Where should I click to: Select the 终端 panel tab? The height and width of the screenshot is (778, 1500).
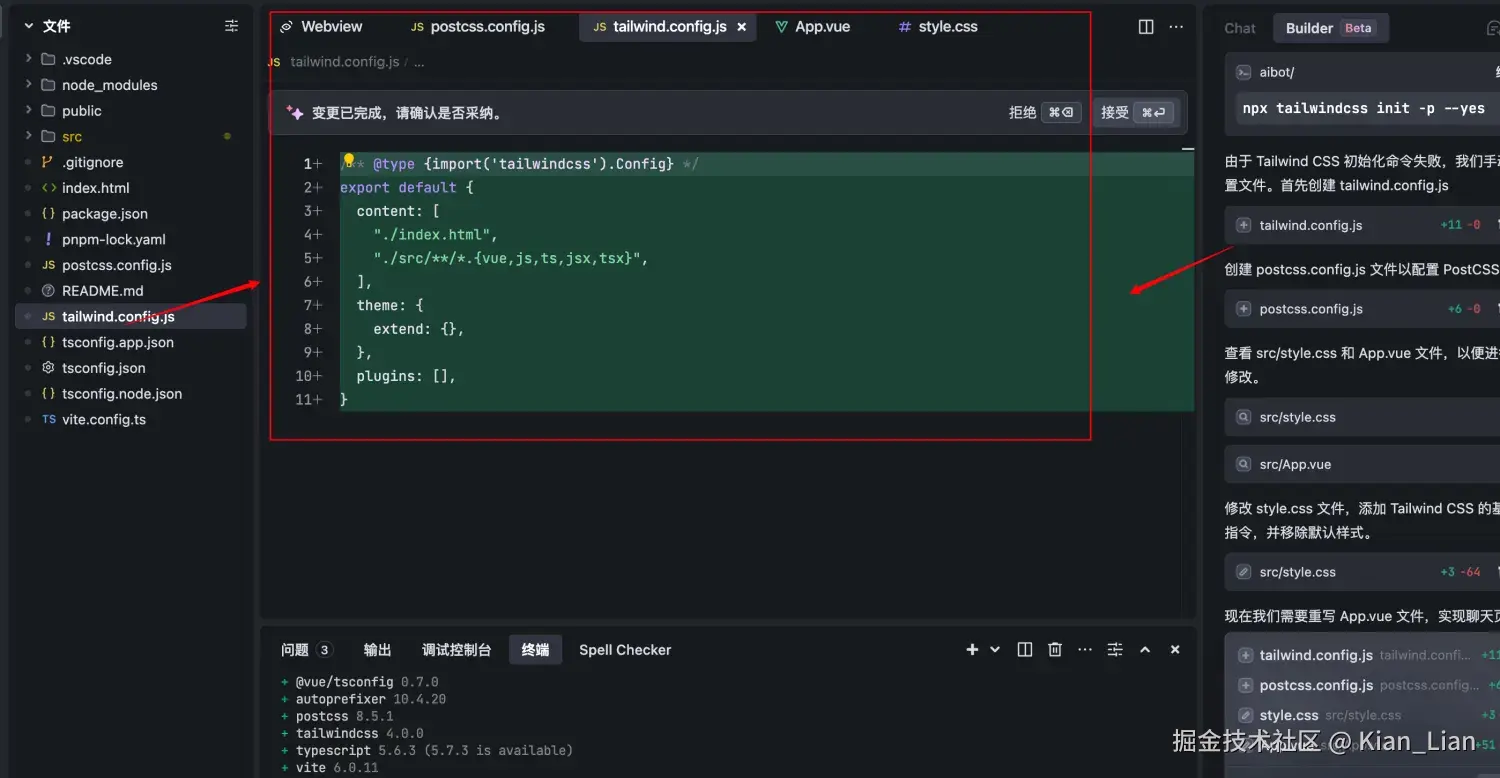535,650
